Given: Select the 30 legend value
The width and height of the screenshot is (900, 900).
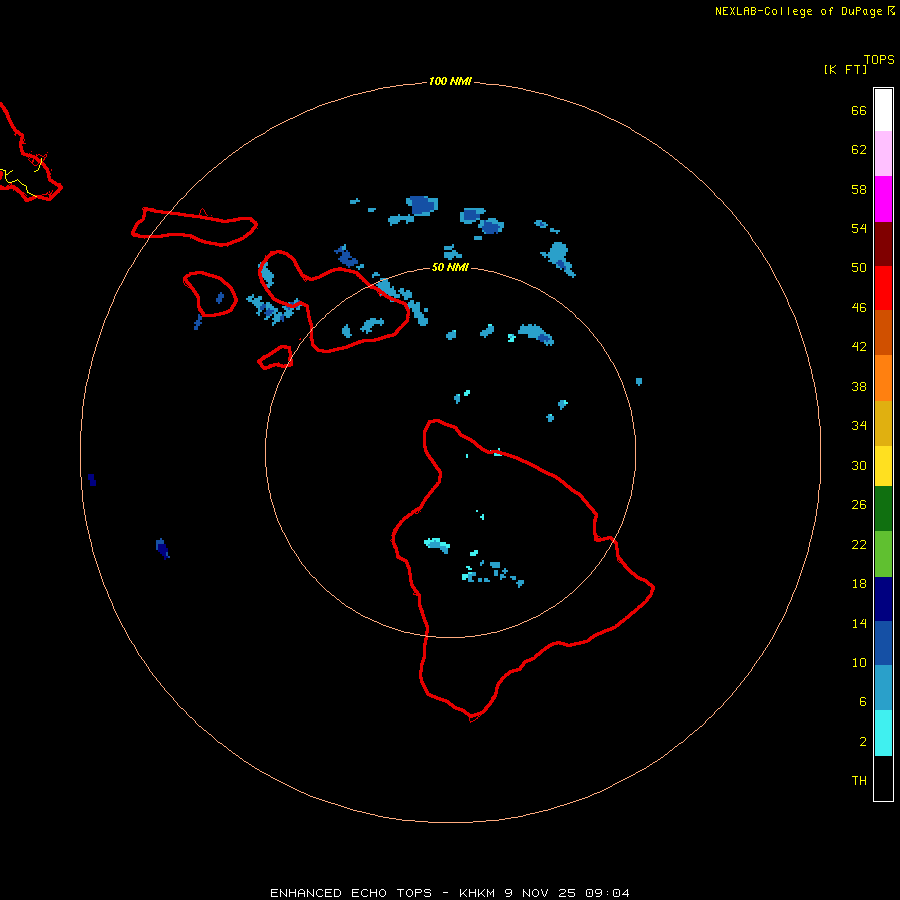Looking at the screenshot, I should tap(859, 465).
